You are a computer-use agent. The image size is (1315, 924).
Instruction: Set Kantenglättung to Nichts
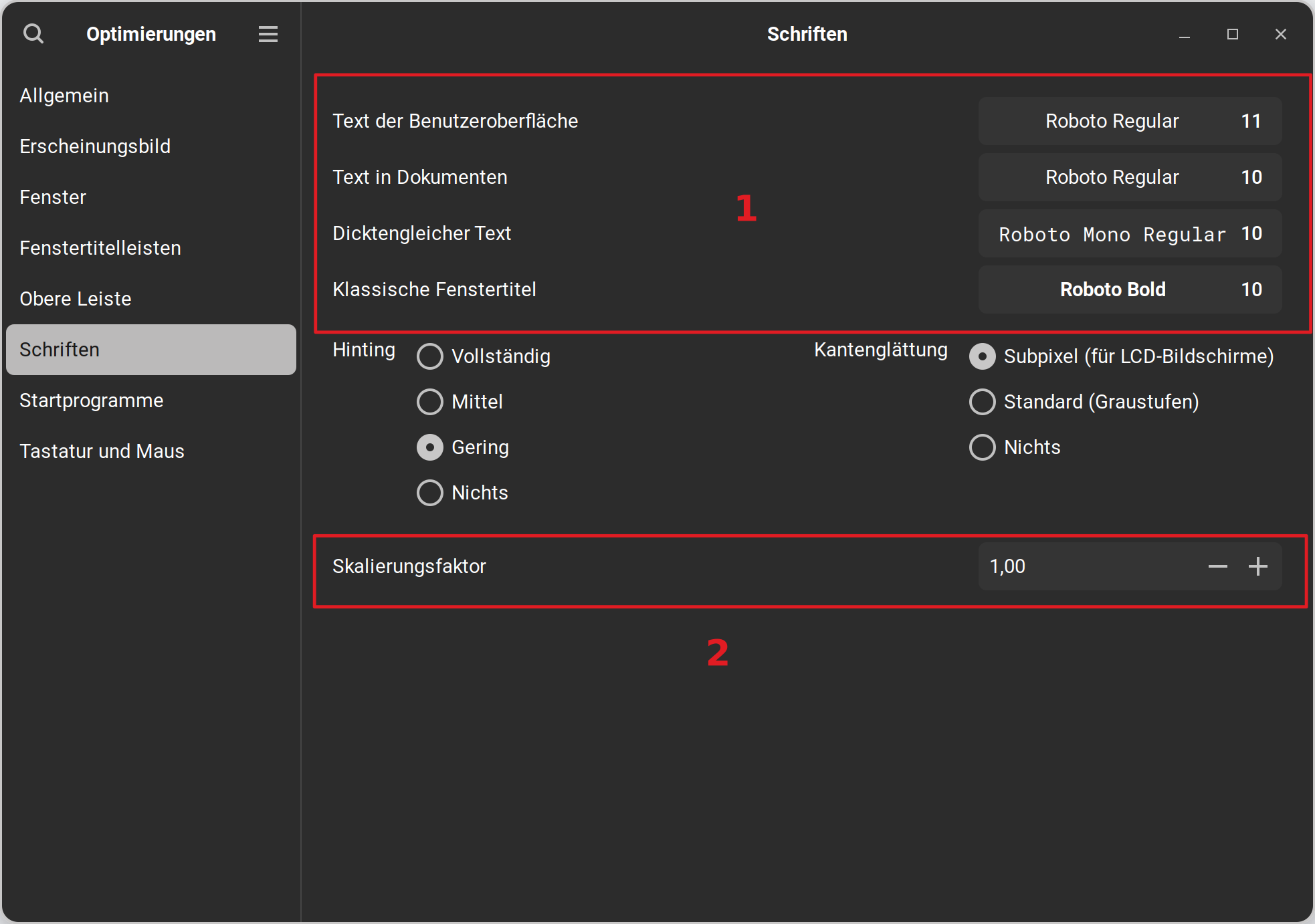tap(983, 447)
